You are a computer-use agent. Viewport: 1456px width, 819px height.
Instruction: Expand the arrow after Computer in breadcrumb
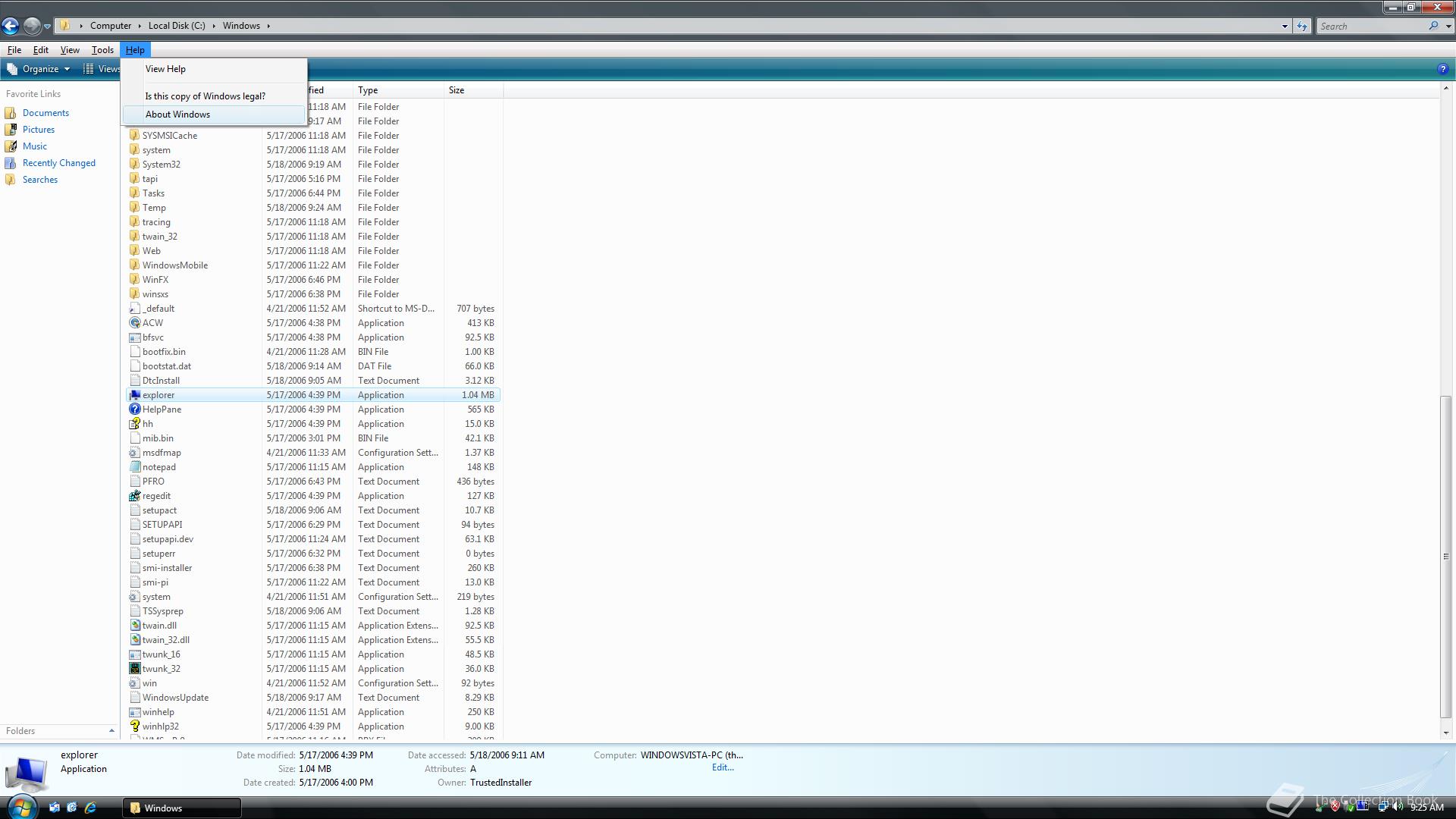point(140,26)
